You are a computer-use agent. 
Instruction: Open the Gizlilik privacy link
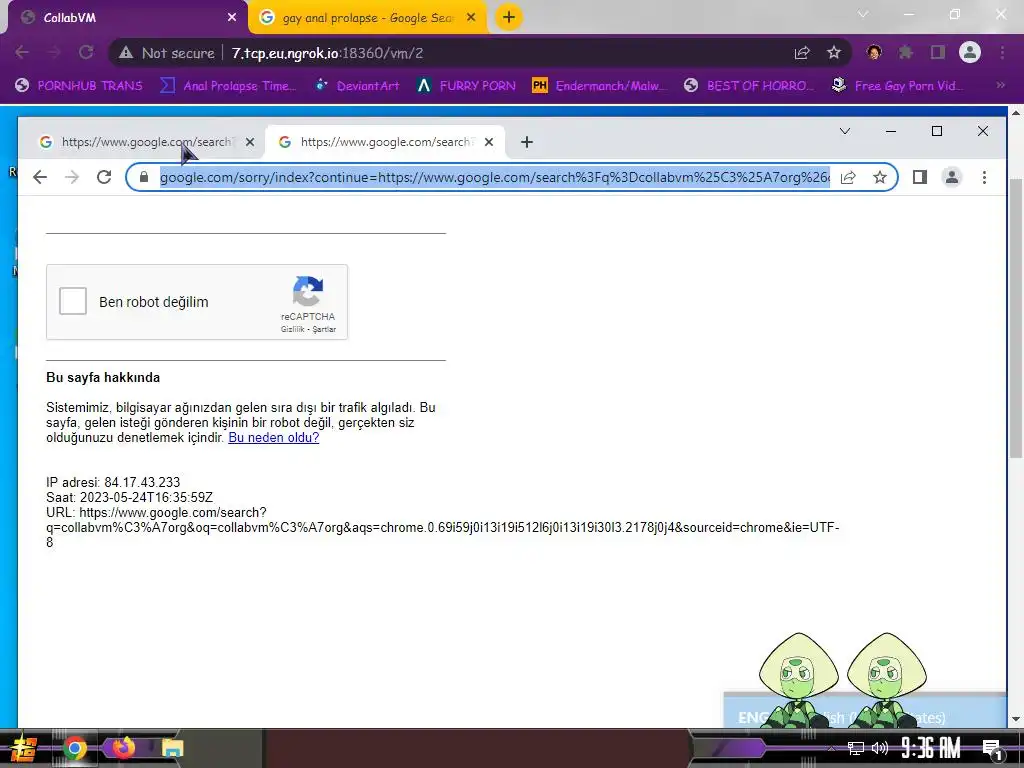coord(293,329)
